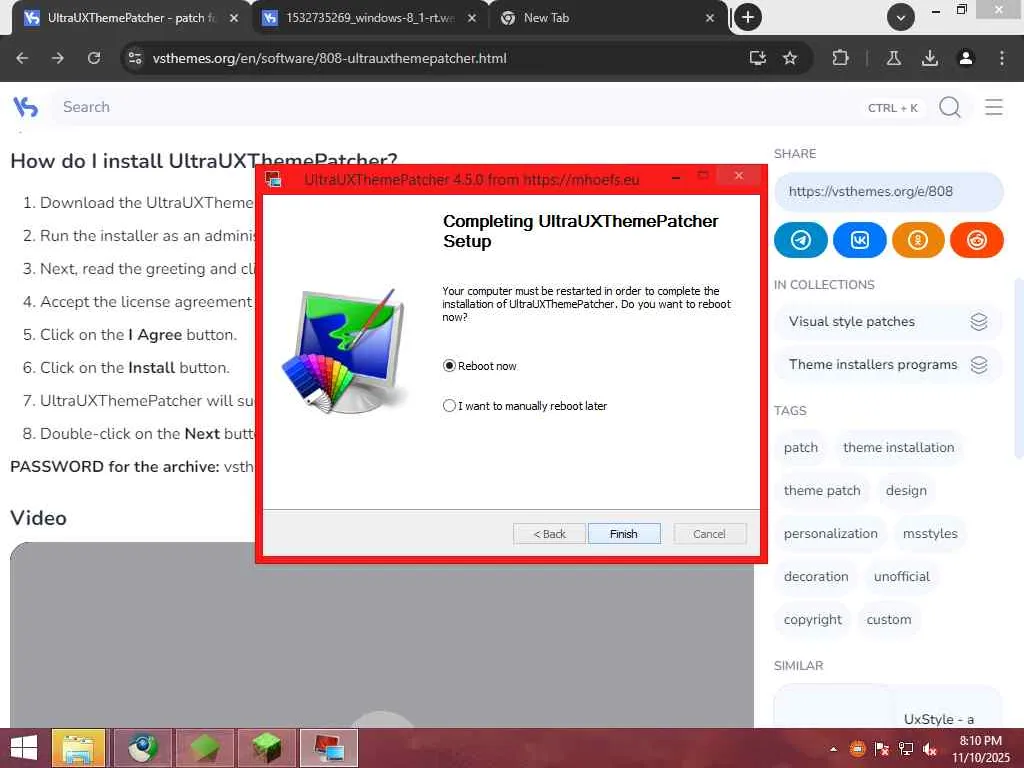This screenshot has width=1024, height=768.
Task: Bookmark this page with star icon
Action: click(x=790, y=58)
